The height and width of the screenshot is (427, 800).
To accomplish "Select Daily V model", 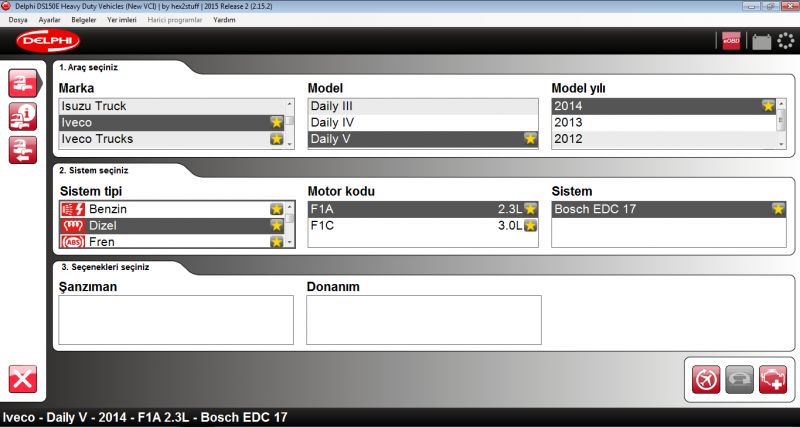I will coord(423,139).
